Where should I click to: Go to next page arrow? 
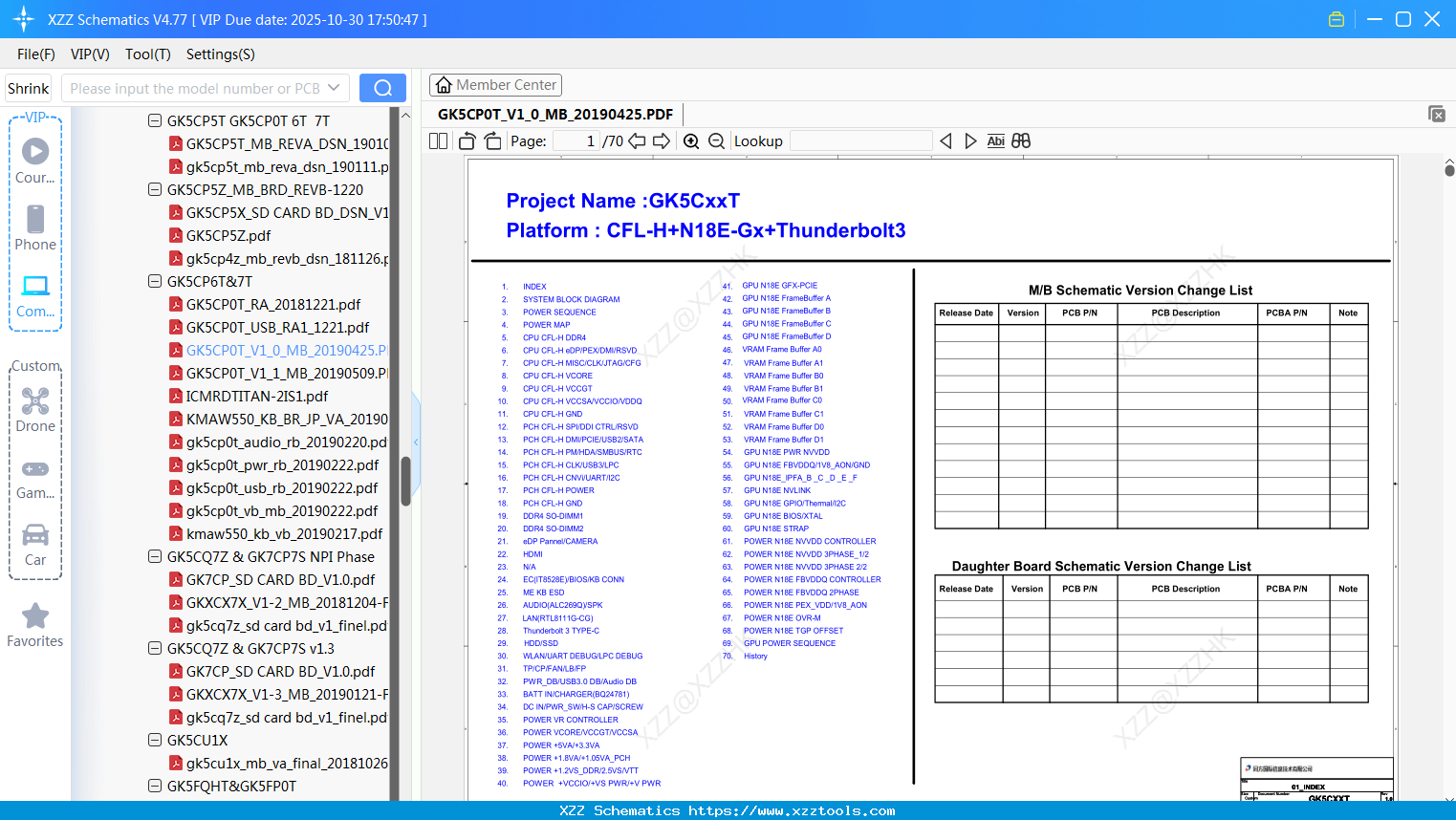pyautogui.click(x=662, y=141)
